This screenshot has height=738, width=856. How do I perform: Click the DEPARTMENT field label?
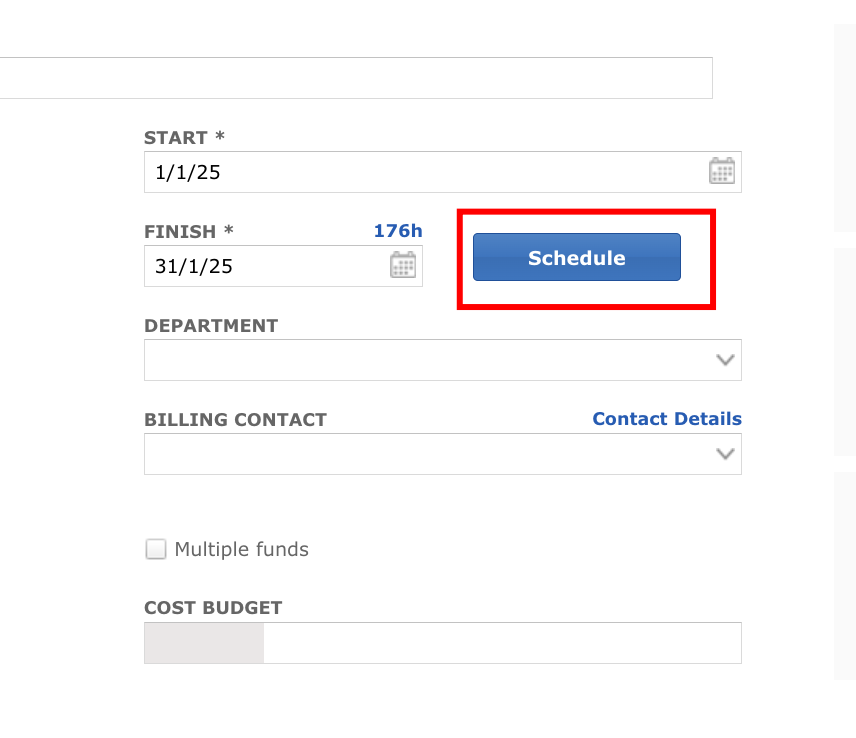pos(211,325)
